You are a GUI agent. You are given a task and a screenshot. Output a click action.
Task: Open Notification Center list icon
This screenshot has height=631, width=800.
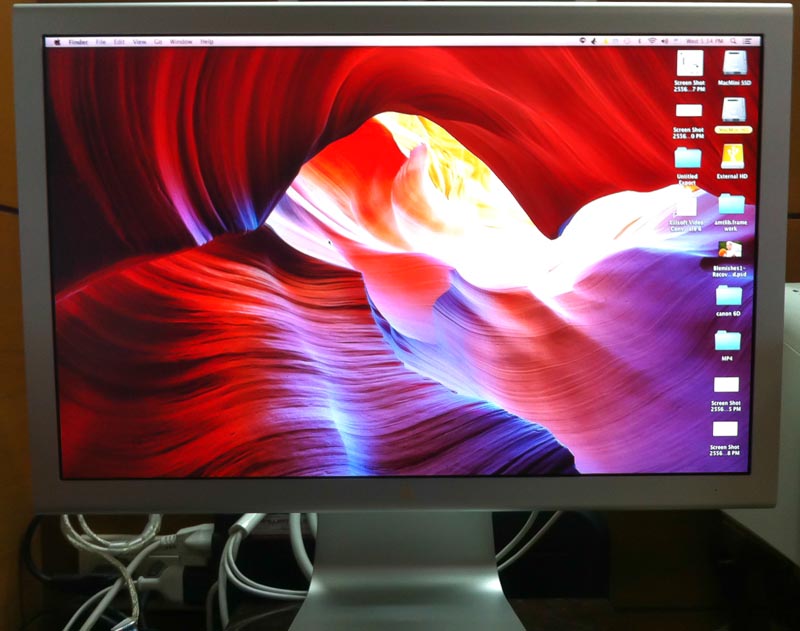(x=747, y=41)
